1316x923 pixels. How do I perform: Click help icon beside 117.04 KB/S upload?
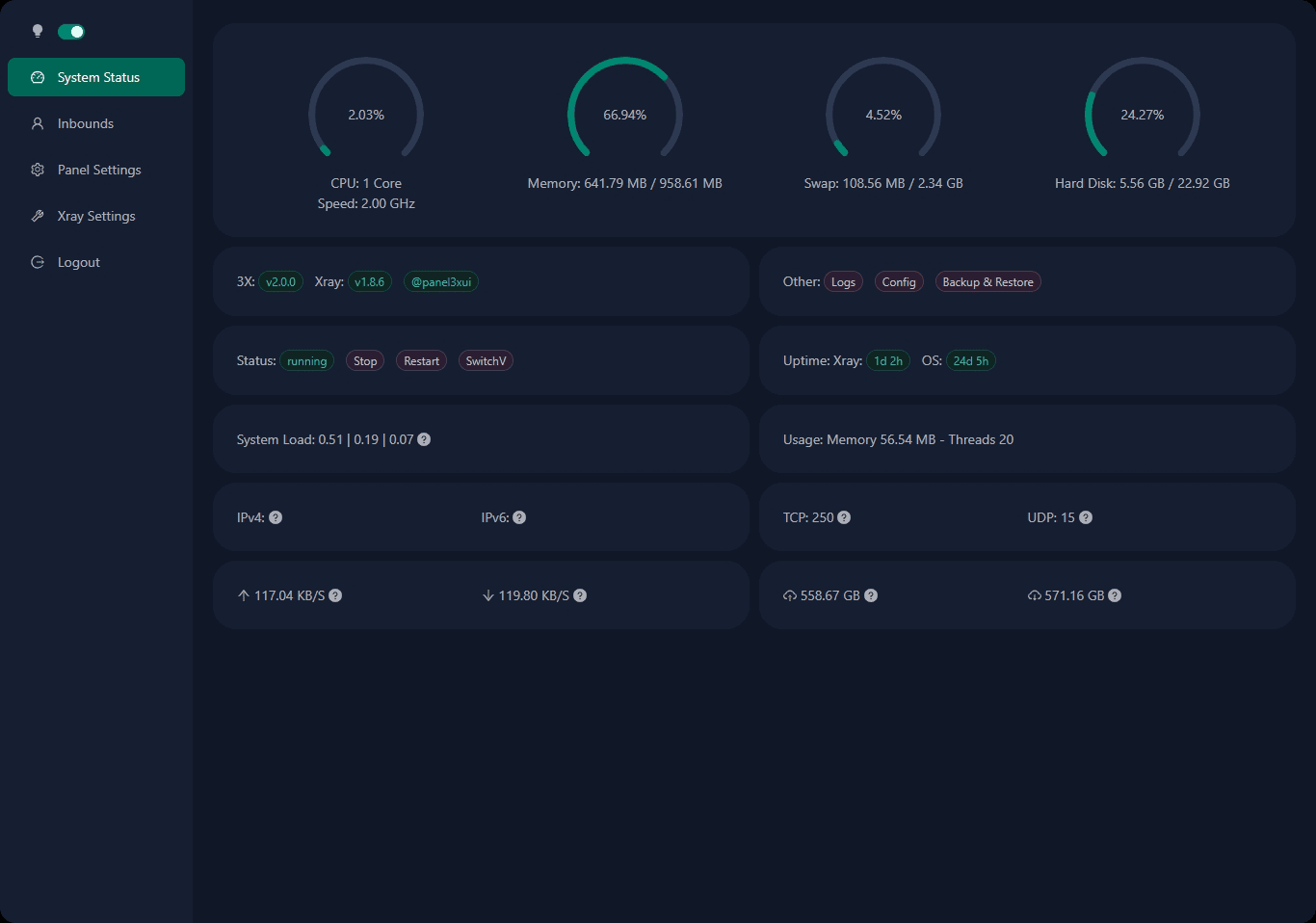(335, 595)
